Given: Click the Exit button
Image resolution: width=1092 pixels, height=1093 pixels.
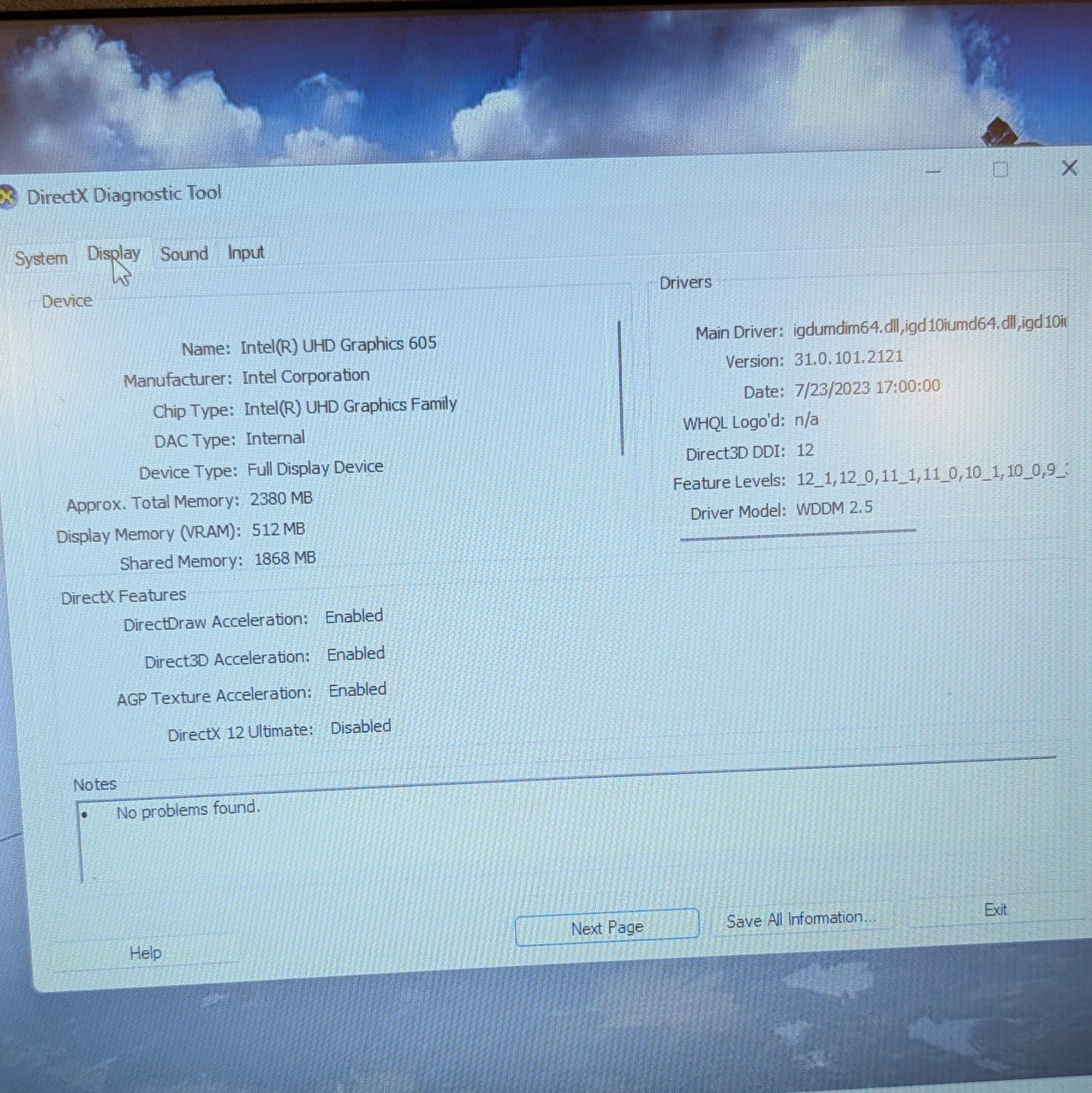Looking at the screenshot, I should 995,910.
